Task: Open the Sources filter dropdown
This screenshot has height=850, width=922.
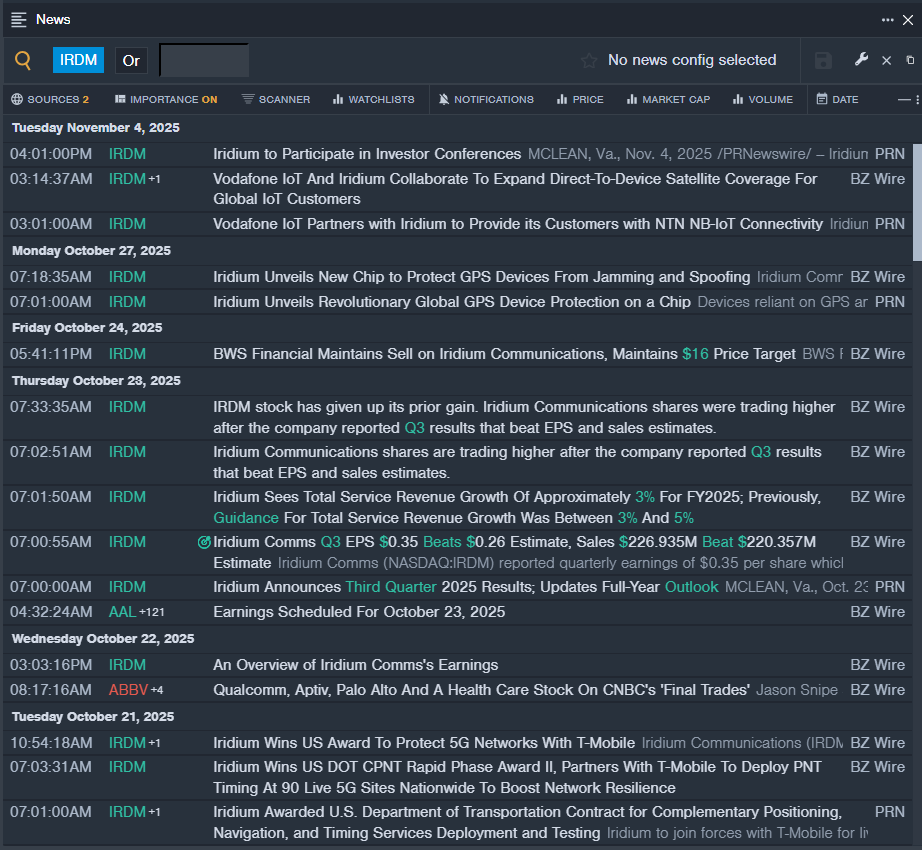Action: click(50, 99)
